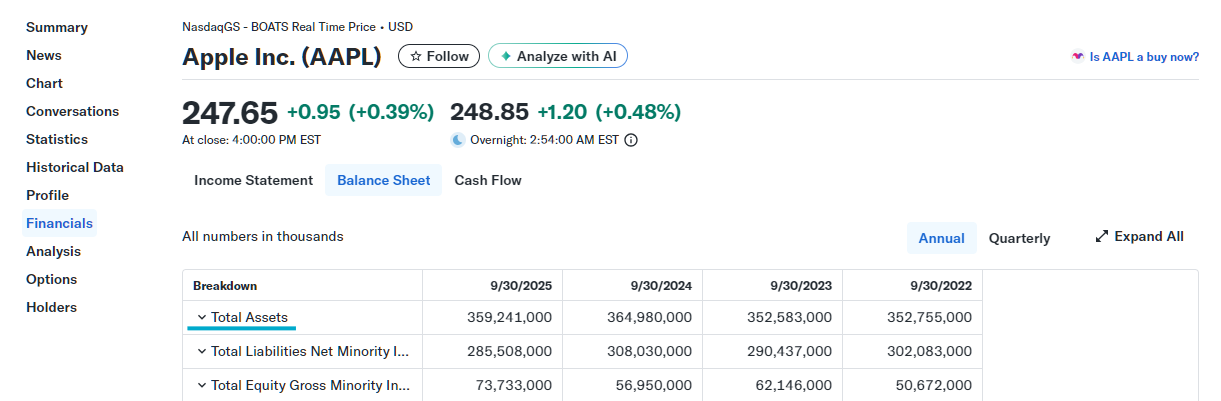Click the Follow button
Screen dimensions: 1221x401
click(439, 56)
